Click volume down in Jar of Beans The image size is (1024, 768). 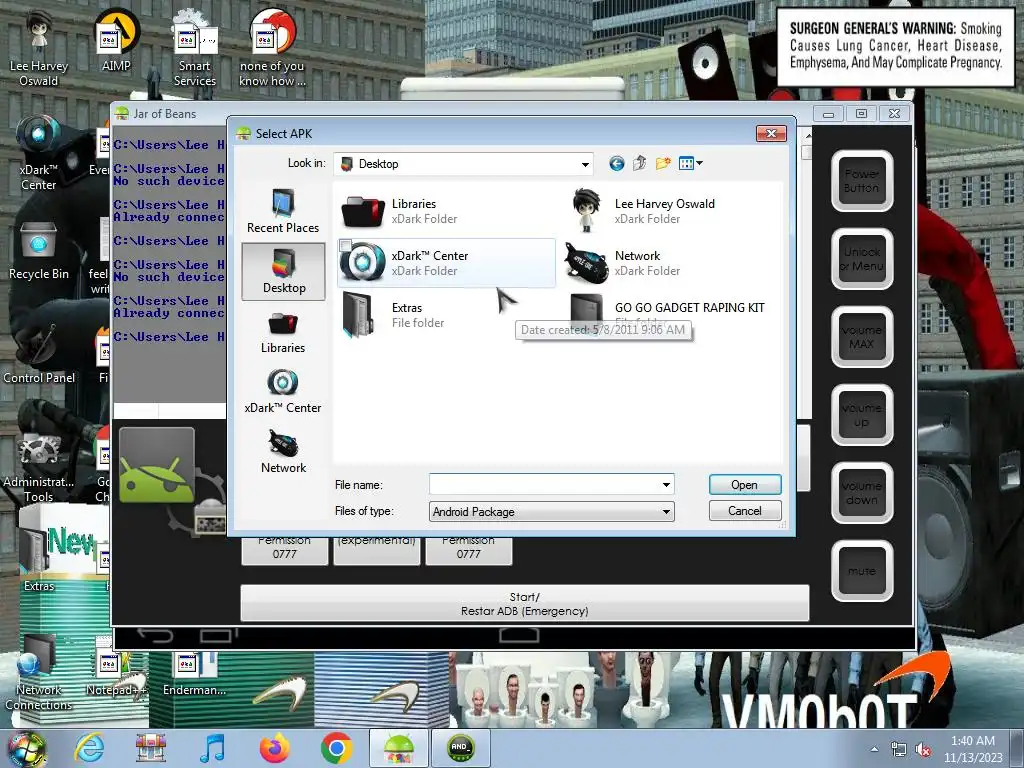[861, 492]
